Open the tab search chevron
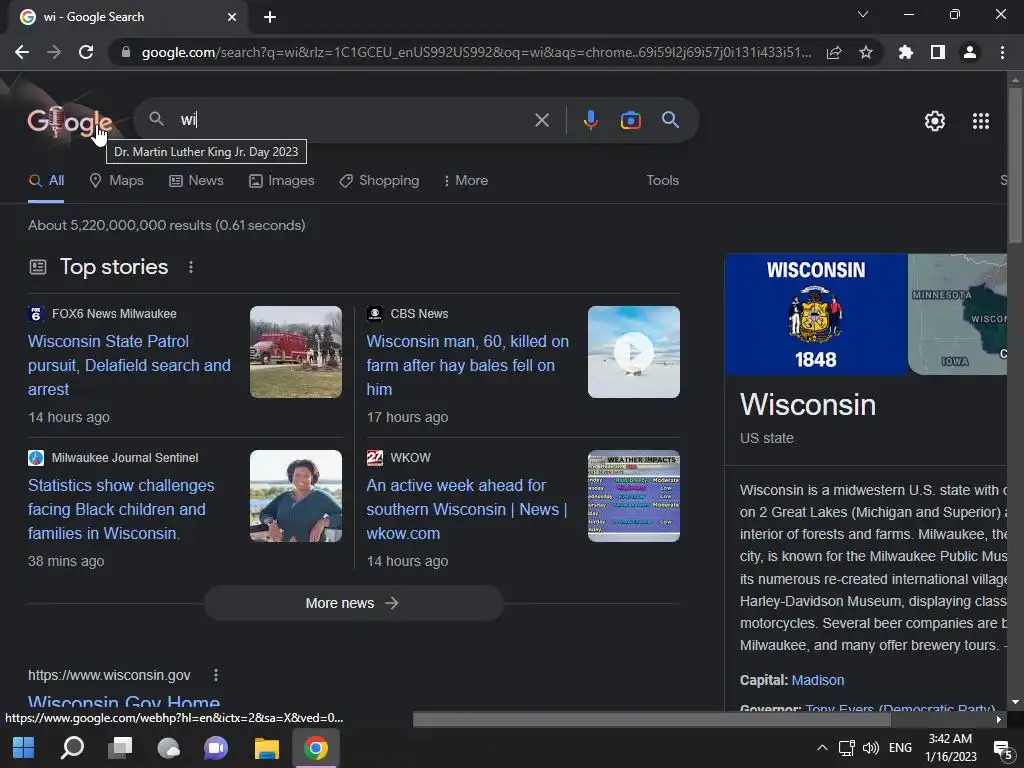This screenshot has height=768, width=1024. (x=863, y=14)
